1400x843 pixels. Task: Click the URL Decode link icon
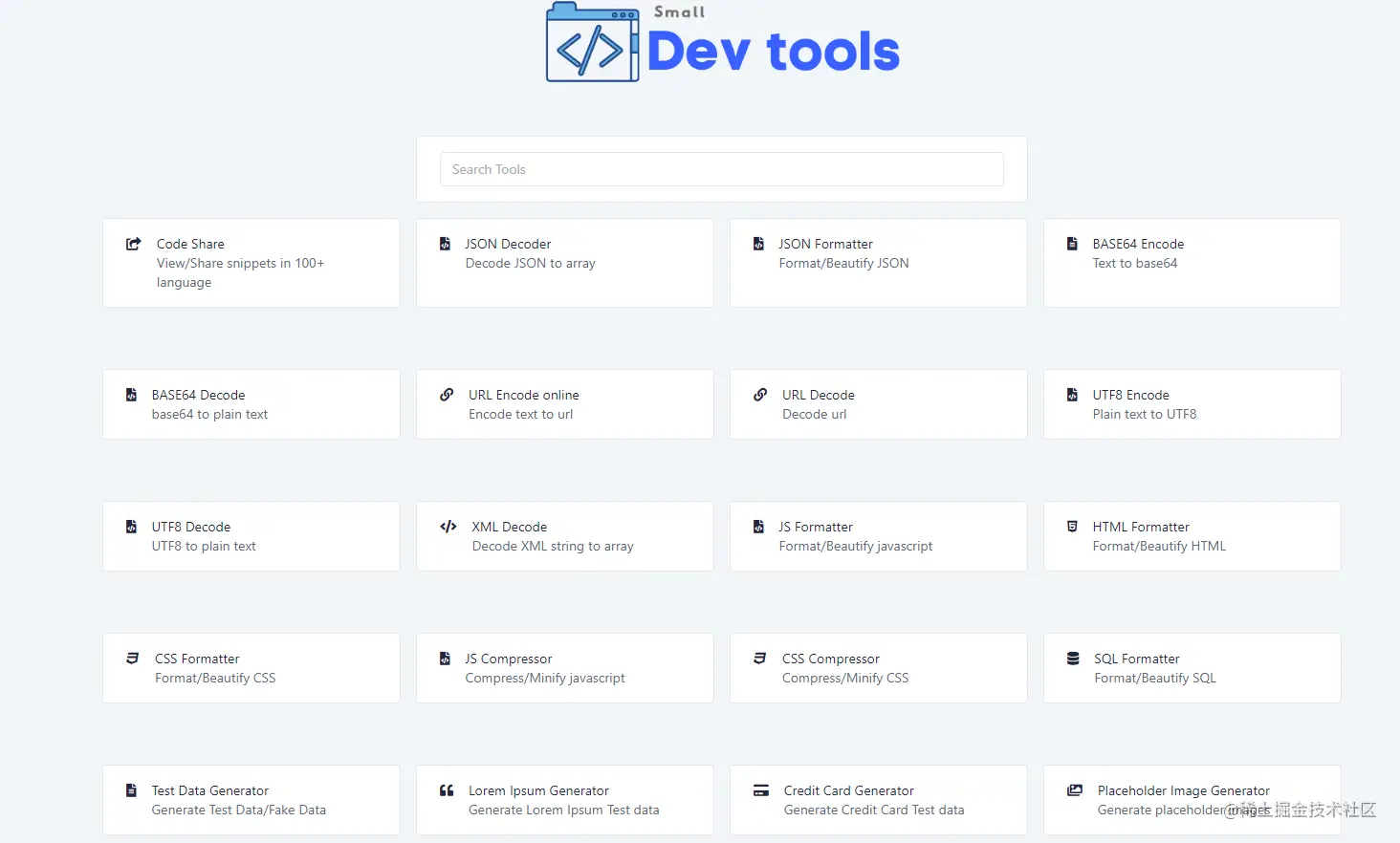760,395
